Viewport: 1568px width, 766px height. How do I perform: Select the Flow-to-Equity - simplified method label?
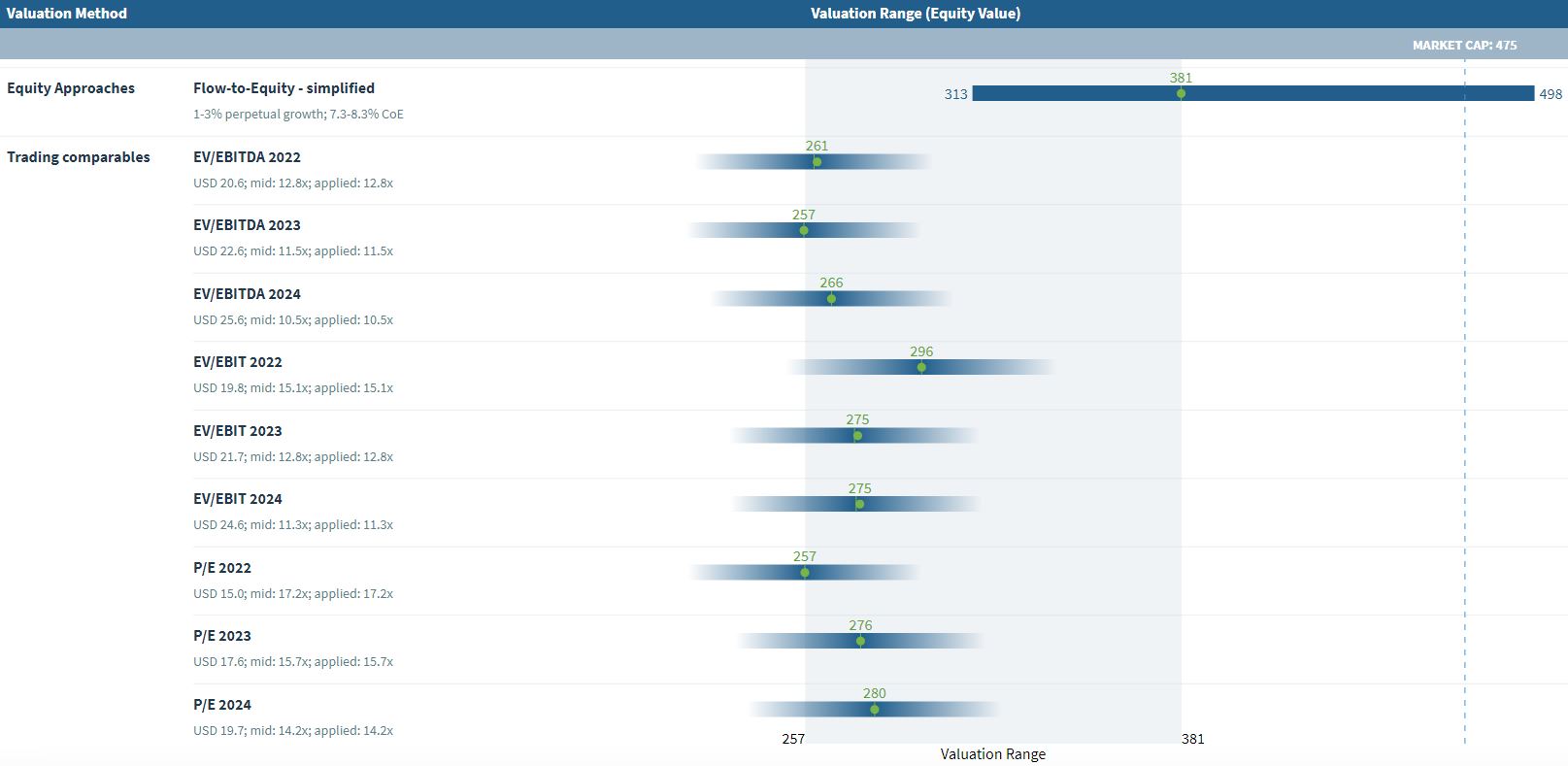(284, 88)
